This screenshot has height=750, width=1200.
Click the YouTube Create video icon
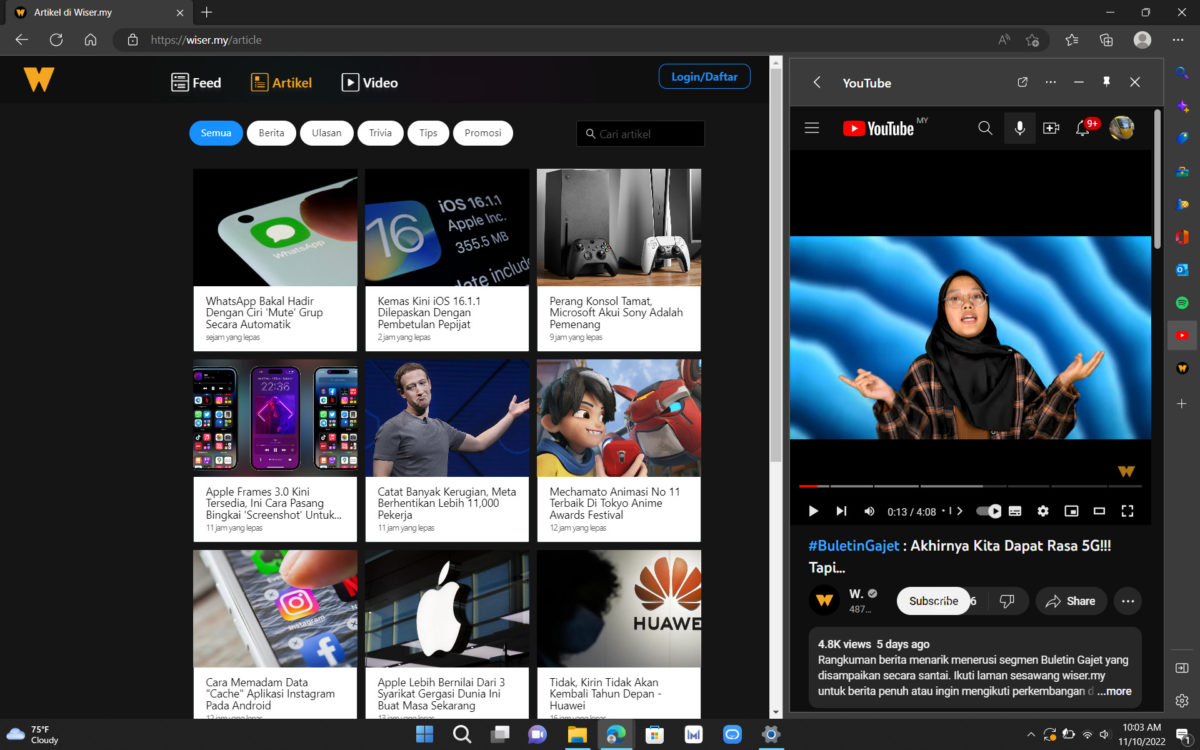1051,128
